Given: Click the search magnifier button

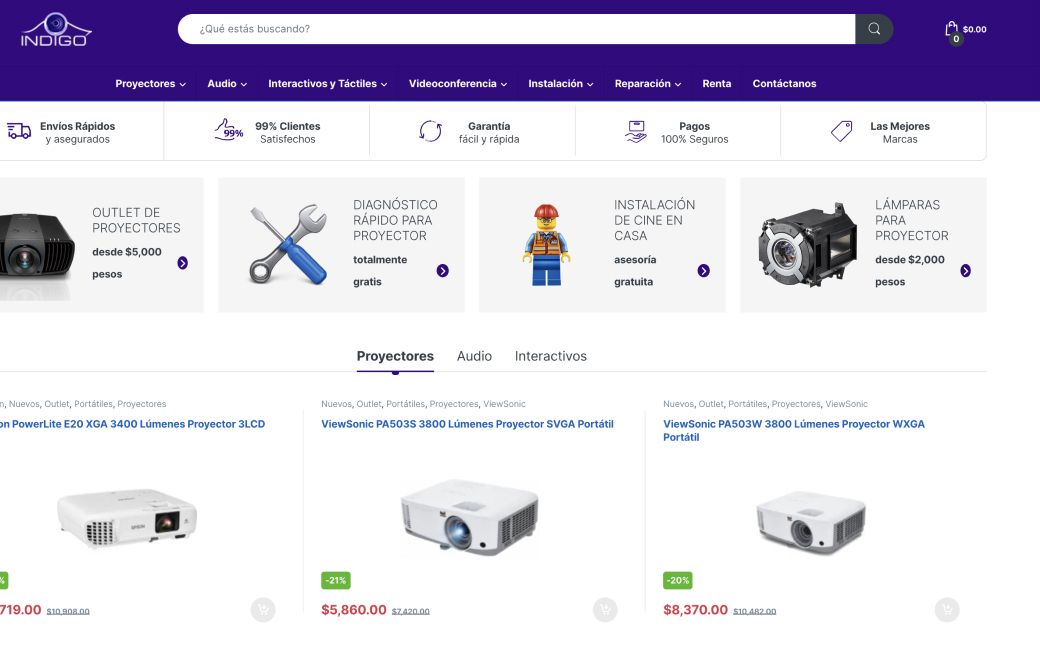Looking at the screenshot, I should [x=874, y=29].
